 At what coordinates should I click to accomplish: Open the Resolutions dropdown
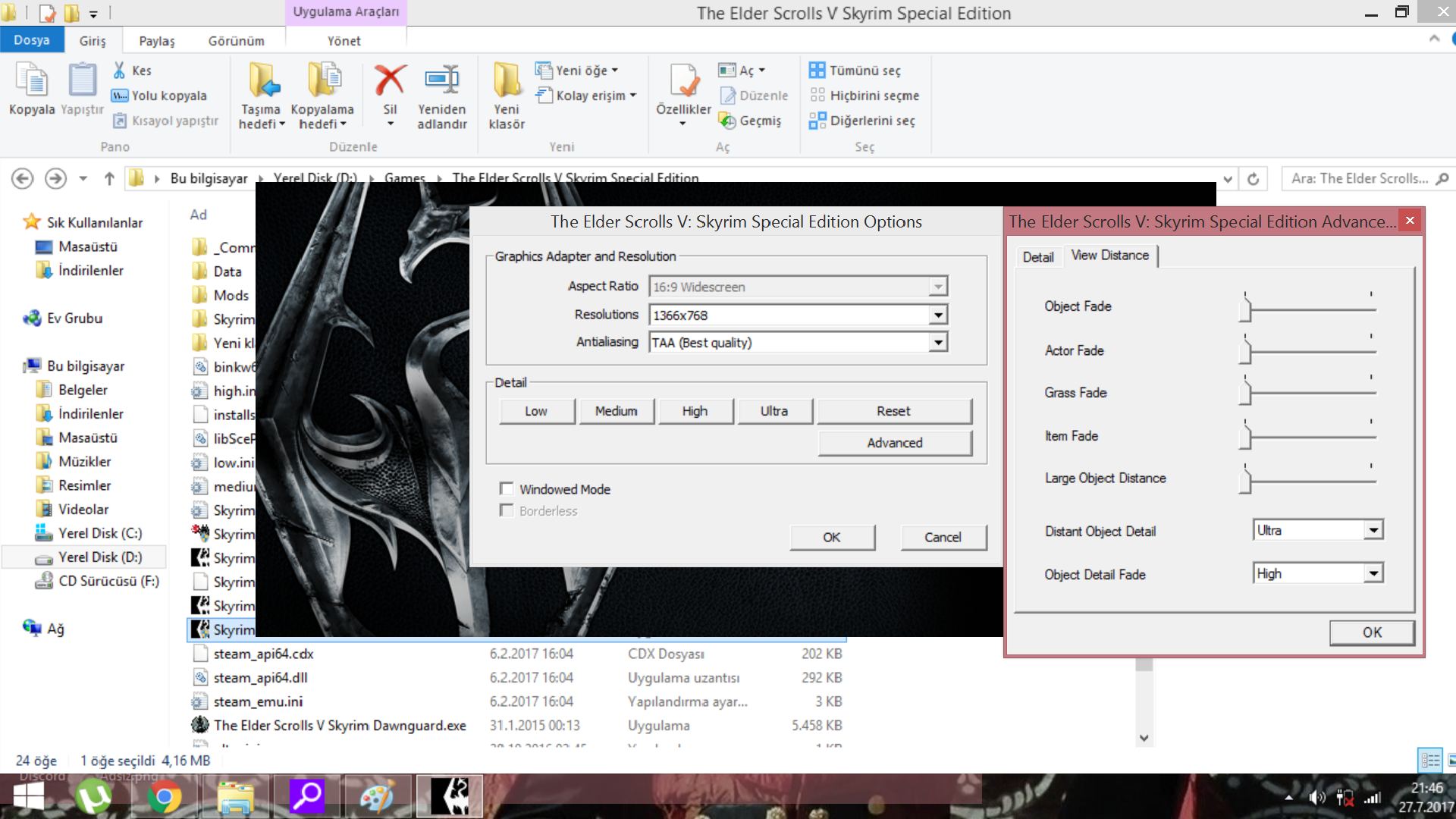click(938, 315)
